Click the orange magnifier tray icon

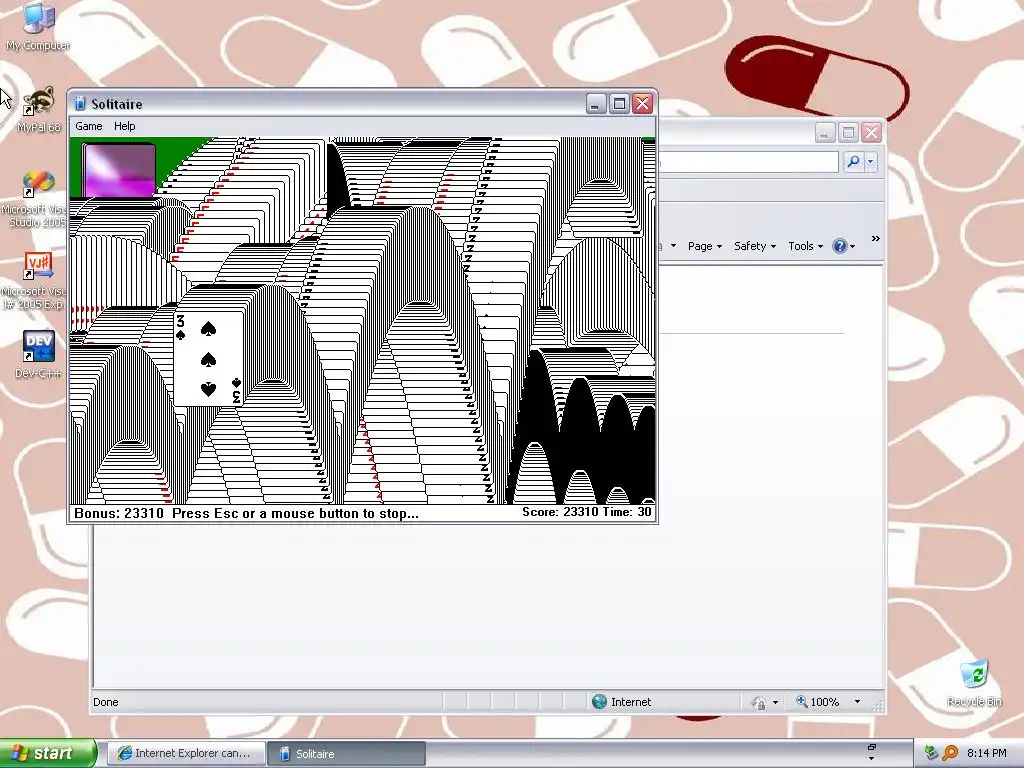click(950, 753)
